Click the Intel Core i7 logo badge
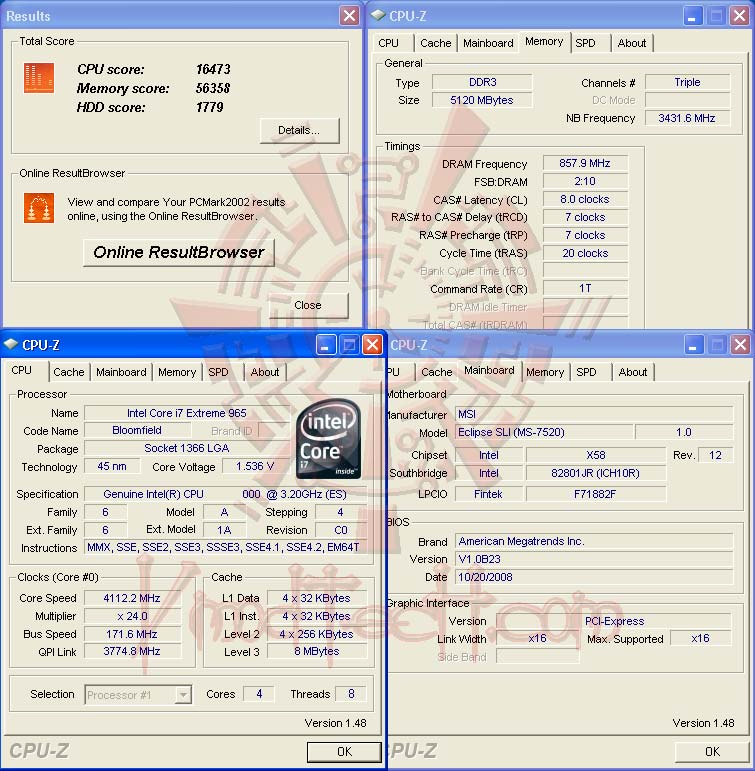Image resolution: width=755 pixels, height=771 pixels. tap(329, 439)
